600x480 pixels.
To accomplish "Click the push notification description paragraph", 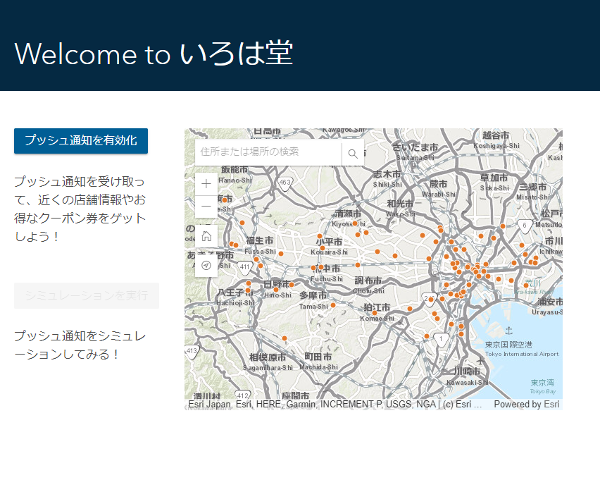I will pos(80,209).
